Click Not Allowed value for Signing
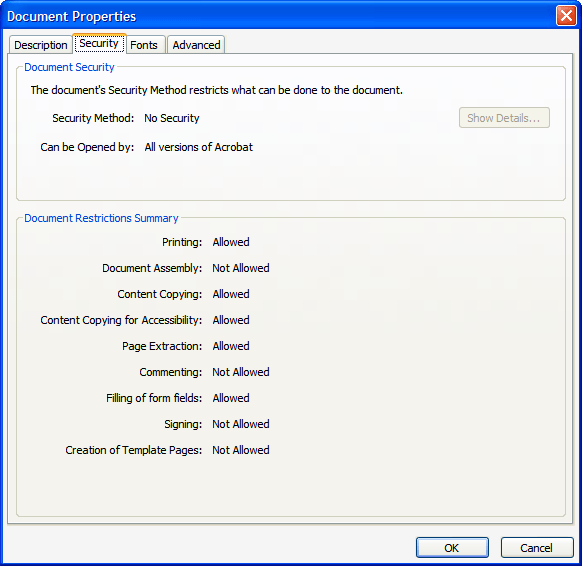 [241, 424]
